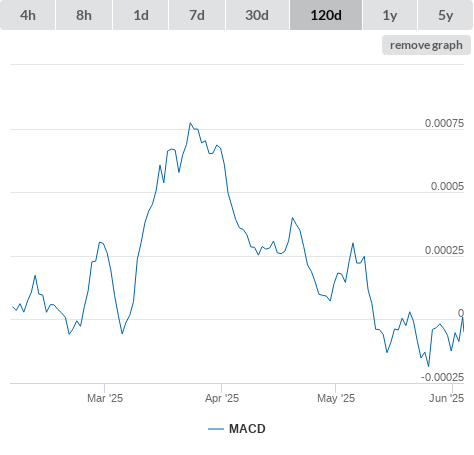474x455 pixels.
Task: Click the 0 y-axis value
Action: (x=461, y=313)
